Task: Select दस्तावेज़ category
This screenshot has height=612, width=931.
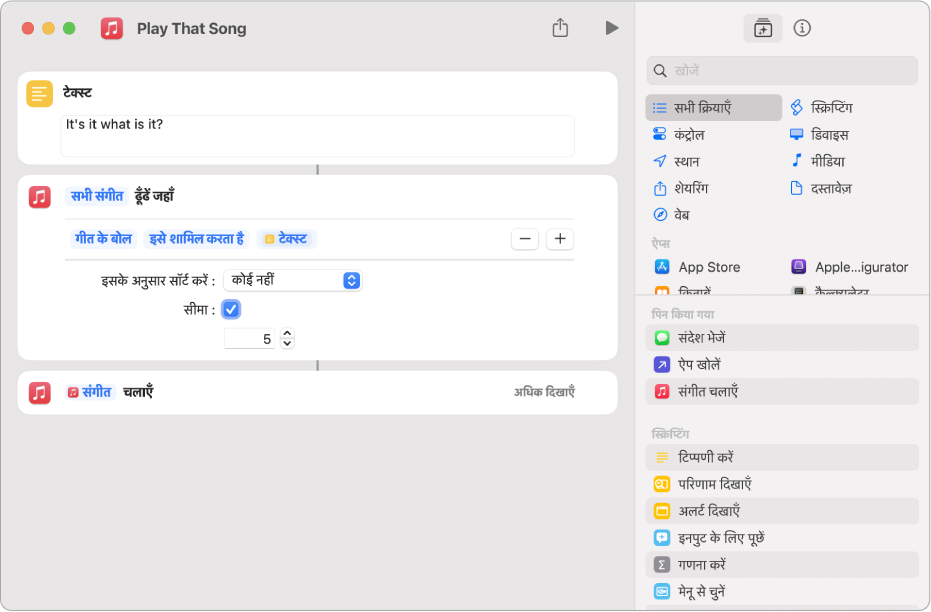Action: point(821,188)
